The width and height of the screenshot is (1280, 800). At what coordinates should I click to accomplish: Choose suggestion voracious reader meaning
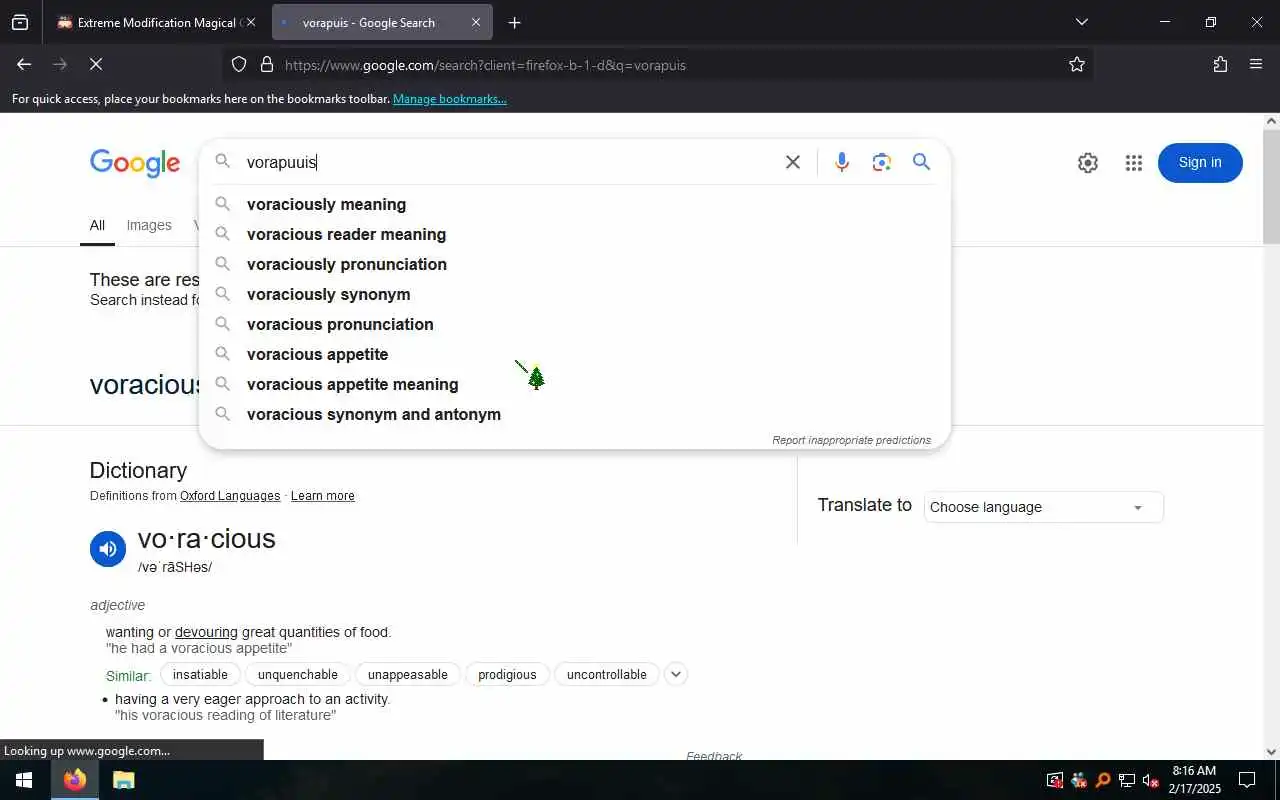(575, 234)
